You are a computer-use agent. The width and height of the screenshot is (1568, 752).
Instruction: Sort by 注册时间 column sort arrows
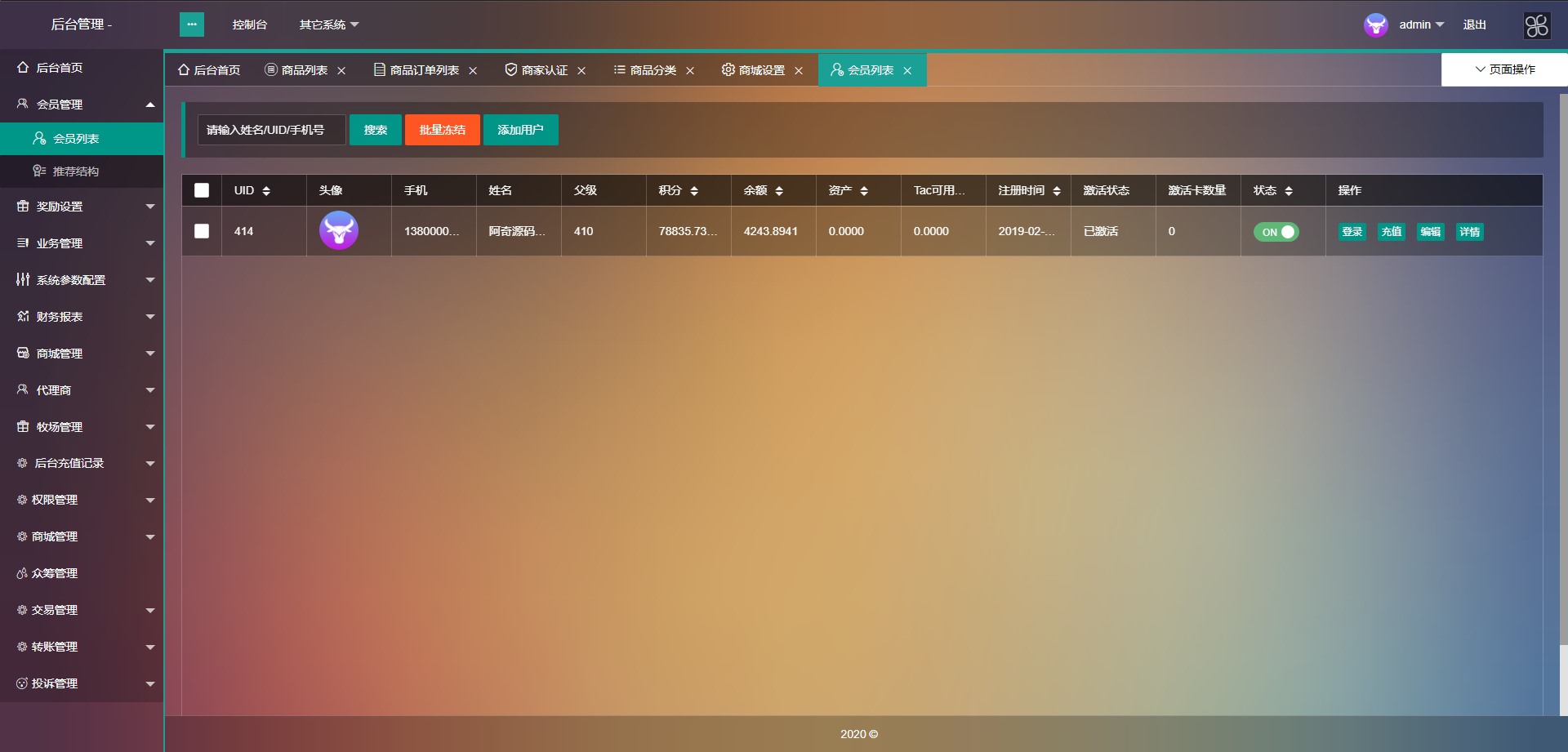point(1057,191)
